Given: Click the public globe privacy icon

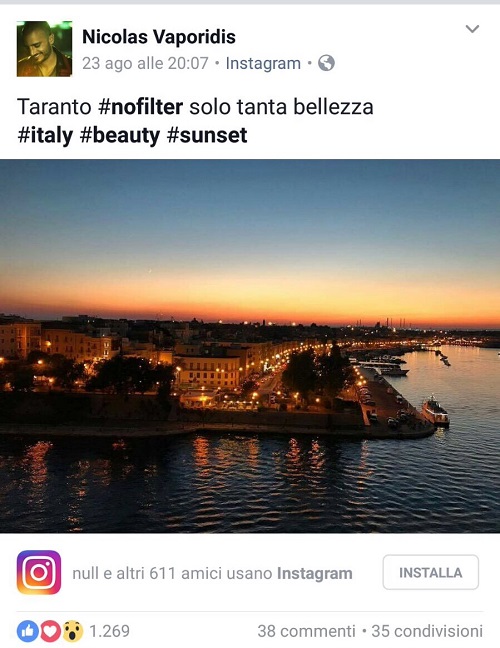Looking at the screenshot, I should click(x=326, y=63).
